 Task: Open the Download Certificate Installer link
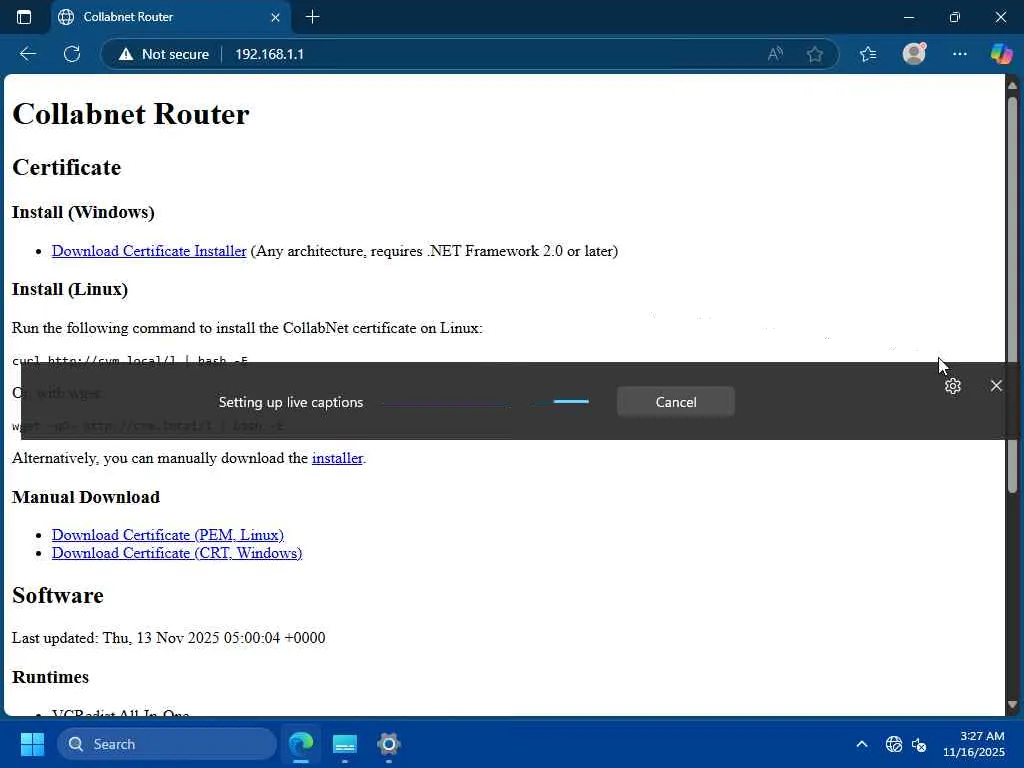[149, 251]
